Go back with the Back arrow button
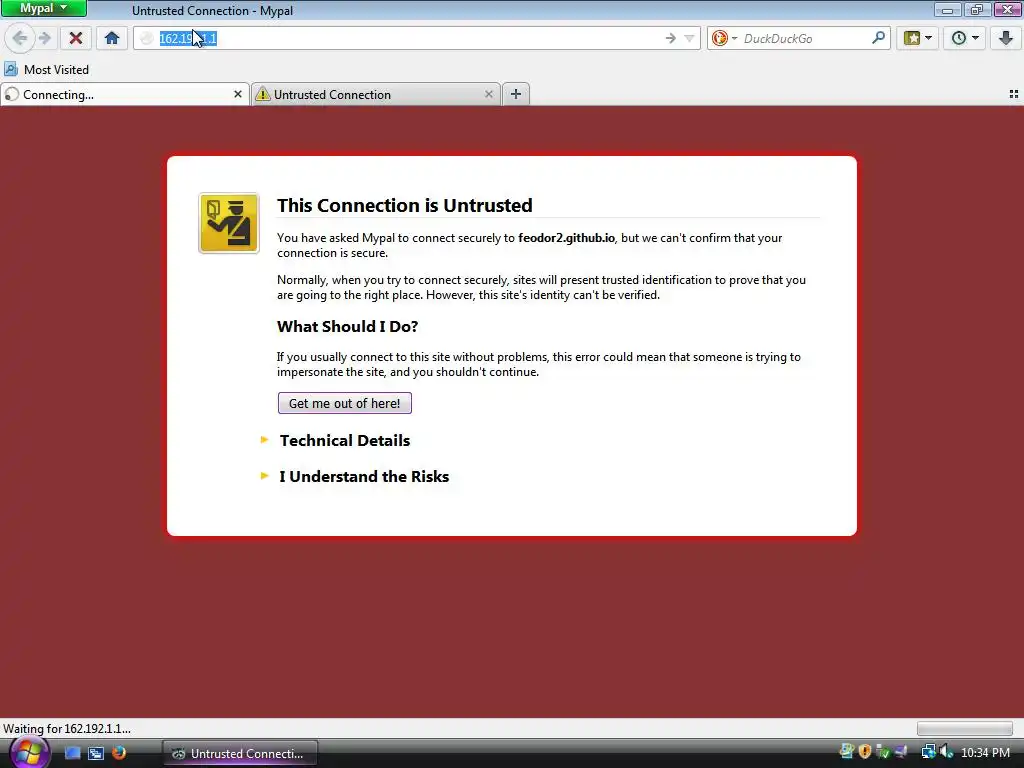The height and width of the screenshot is (768, 1024). pyautogui.click(x=20, y=39)
